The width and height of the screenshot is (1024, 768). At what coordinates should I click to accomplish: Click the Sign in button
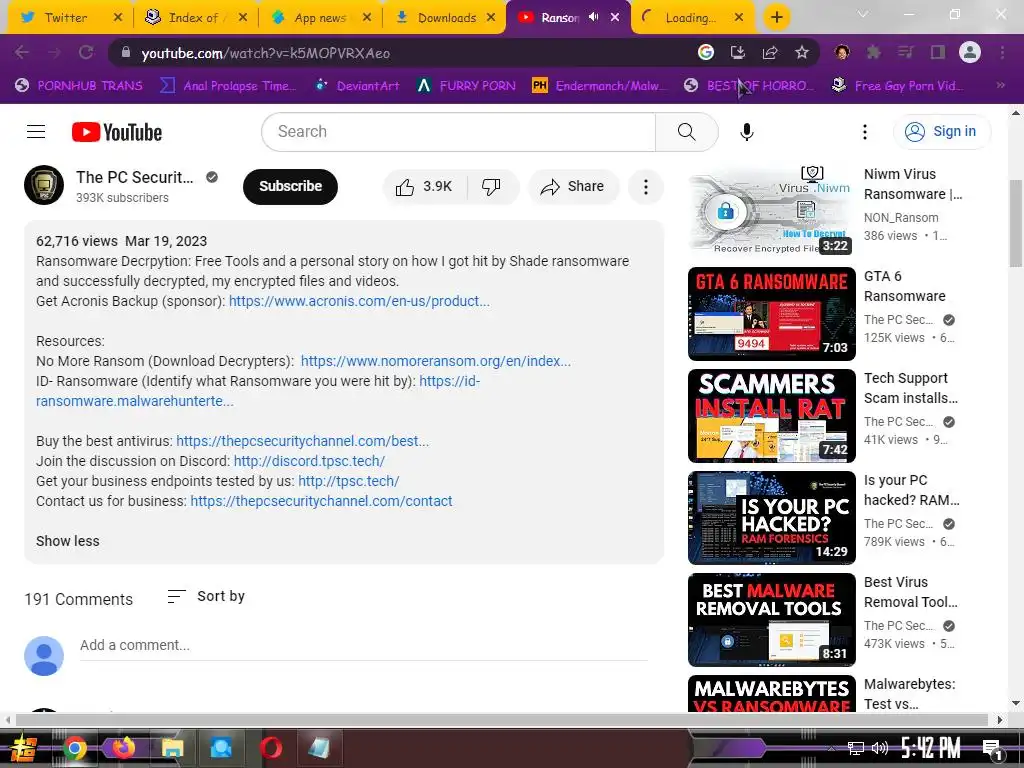coord(941,132)
